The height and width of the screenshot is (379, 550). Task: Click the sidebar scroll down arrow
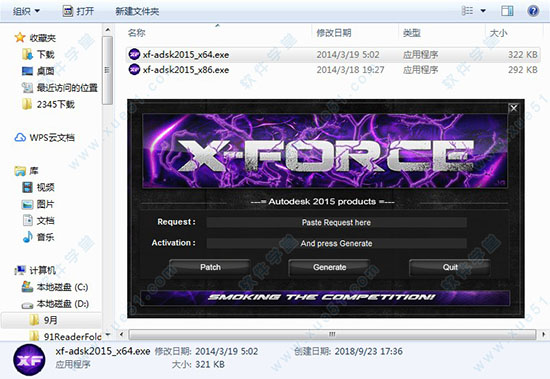(108, 334)
